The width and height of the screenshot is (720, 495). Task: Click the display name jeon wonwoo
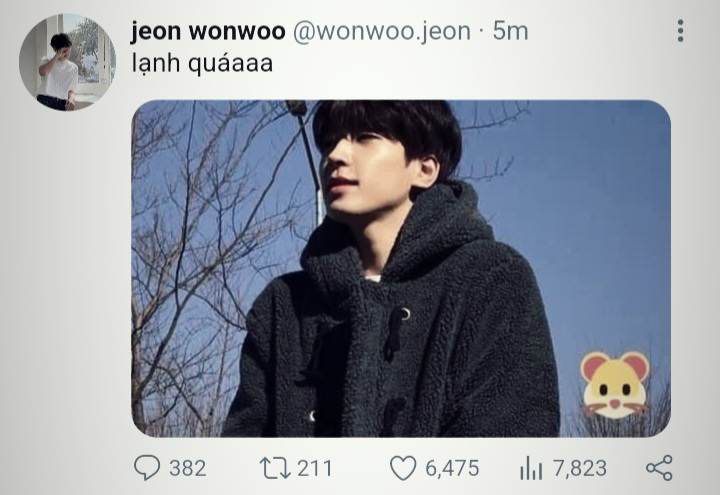pyautogui.click(x=208, y=31)
